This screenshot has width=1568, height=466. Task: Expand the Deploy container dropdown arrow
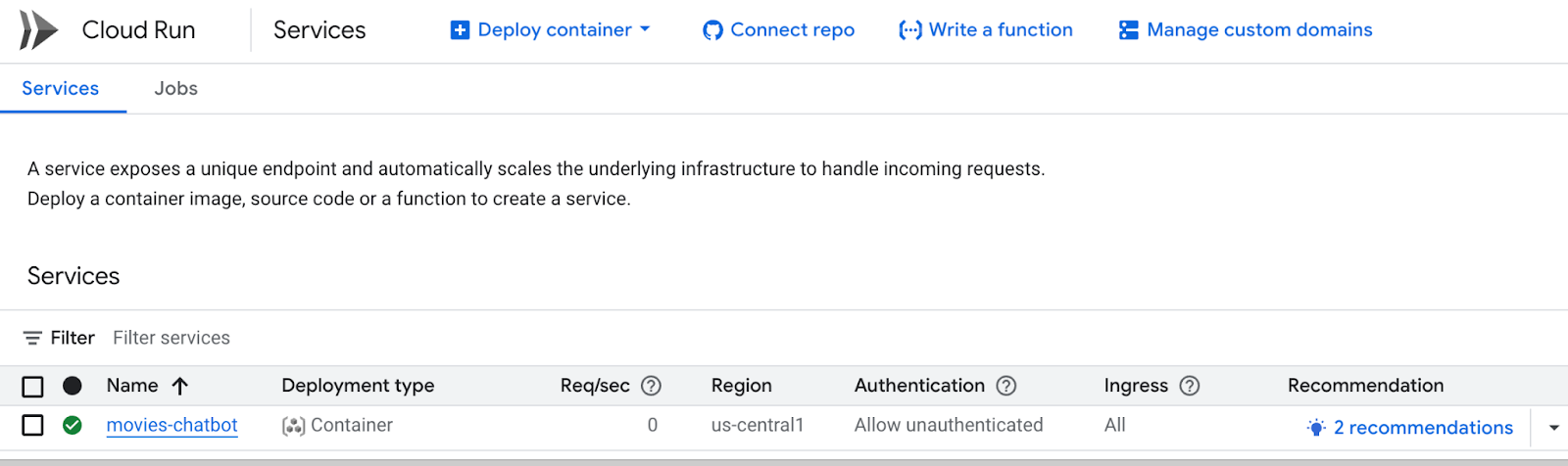click(x=645, y=29)
